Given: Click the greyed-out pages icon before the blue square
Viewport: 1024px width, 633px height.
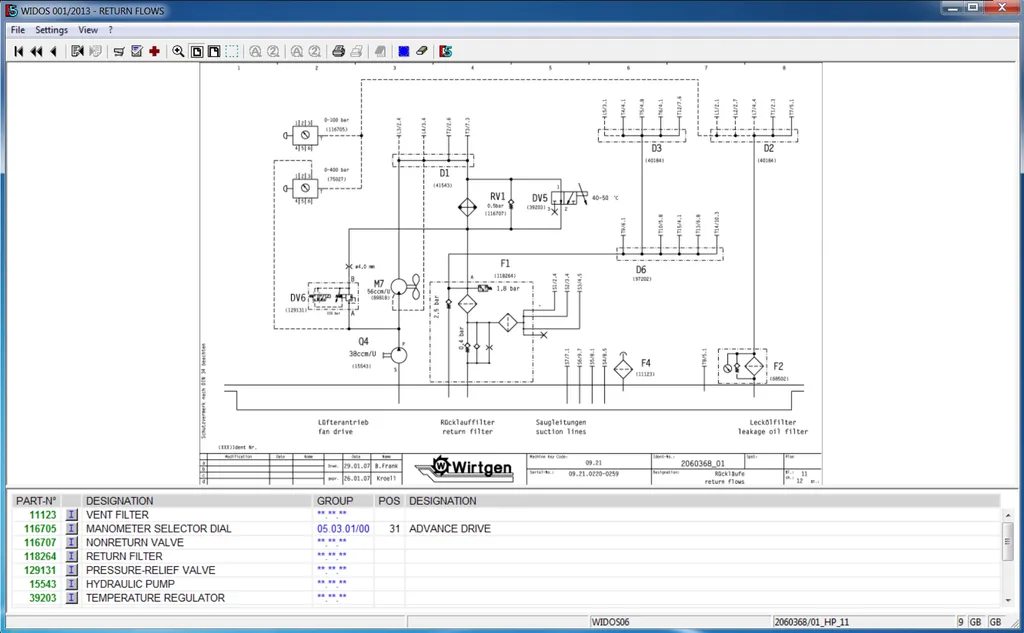Looking at the screenshot, I should tap(380, 51).
